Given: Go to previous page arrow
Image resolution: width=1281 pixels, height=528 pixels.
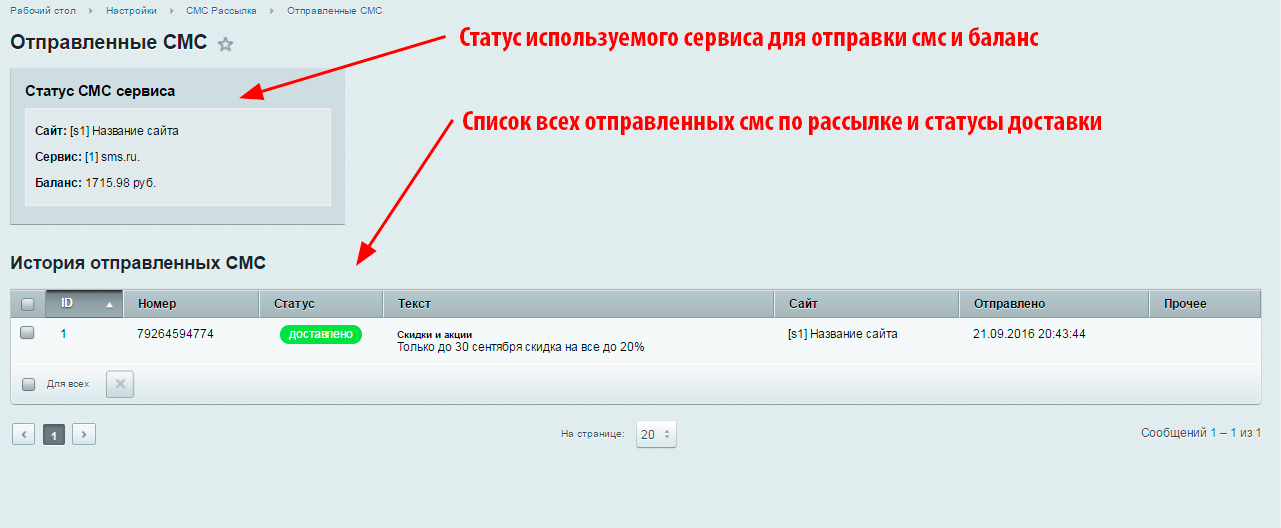Looking at the screenshot, I should coord(23,434).
